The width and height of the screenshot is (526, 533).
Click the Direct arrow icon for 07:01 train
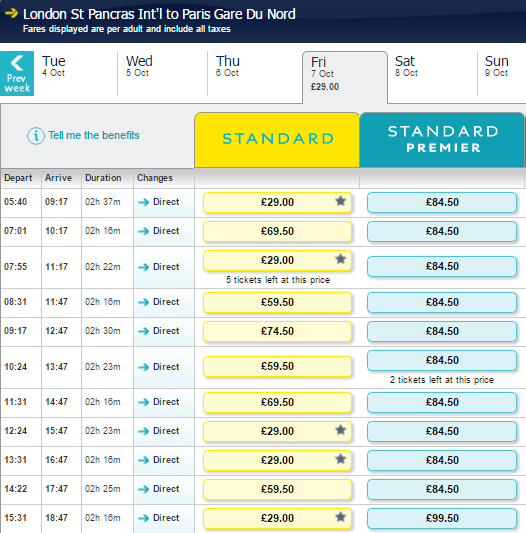[143, 231]
